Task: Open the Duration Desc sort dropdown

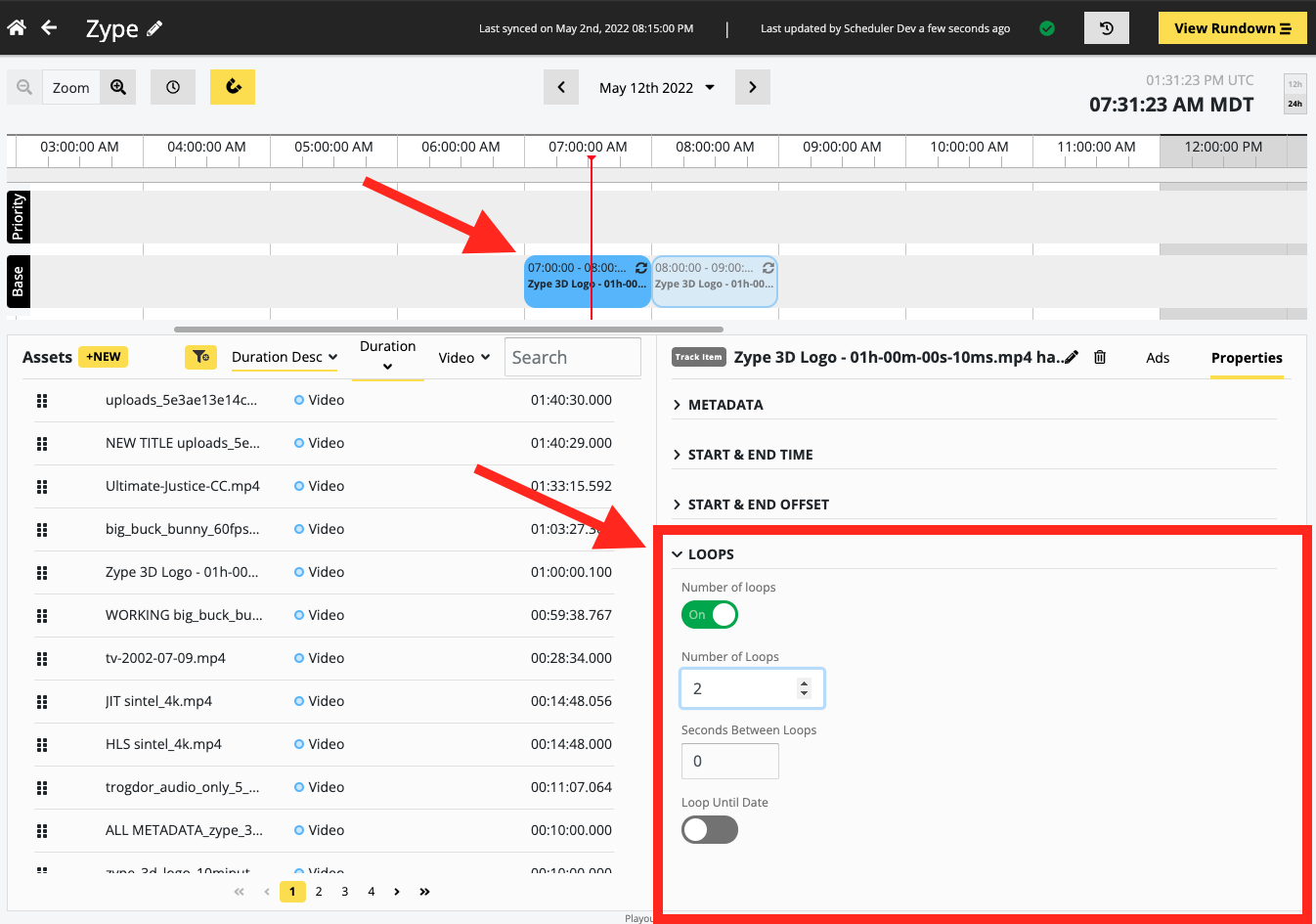Action: (x=285, y=358)
